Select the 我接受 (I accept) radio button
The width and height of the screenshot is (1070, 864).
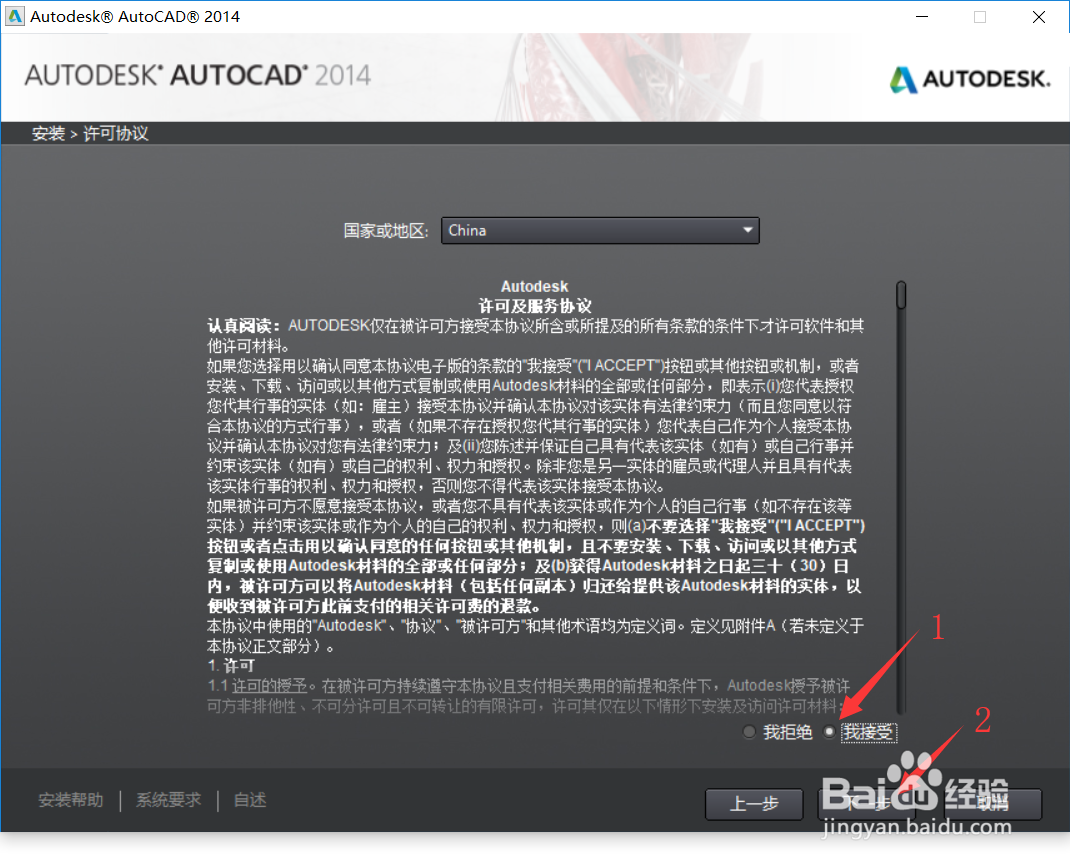[x=828, y=732]
